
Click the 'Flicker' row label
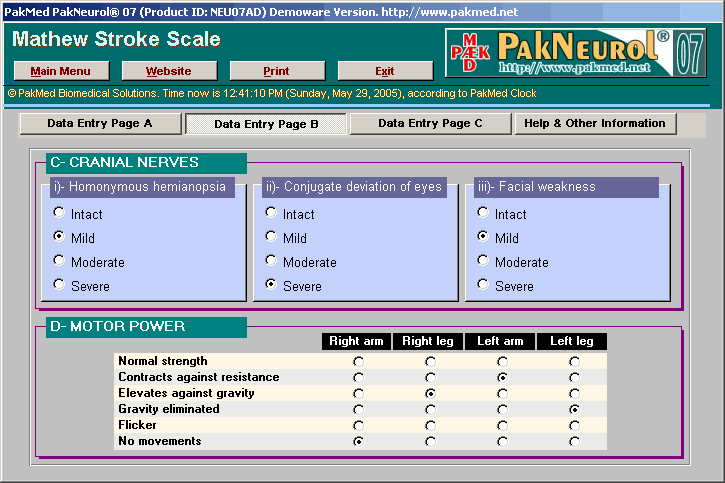tap(137, 425)
